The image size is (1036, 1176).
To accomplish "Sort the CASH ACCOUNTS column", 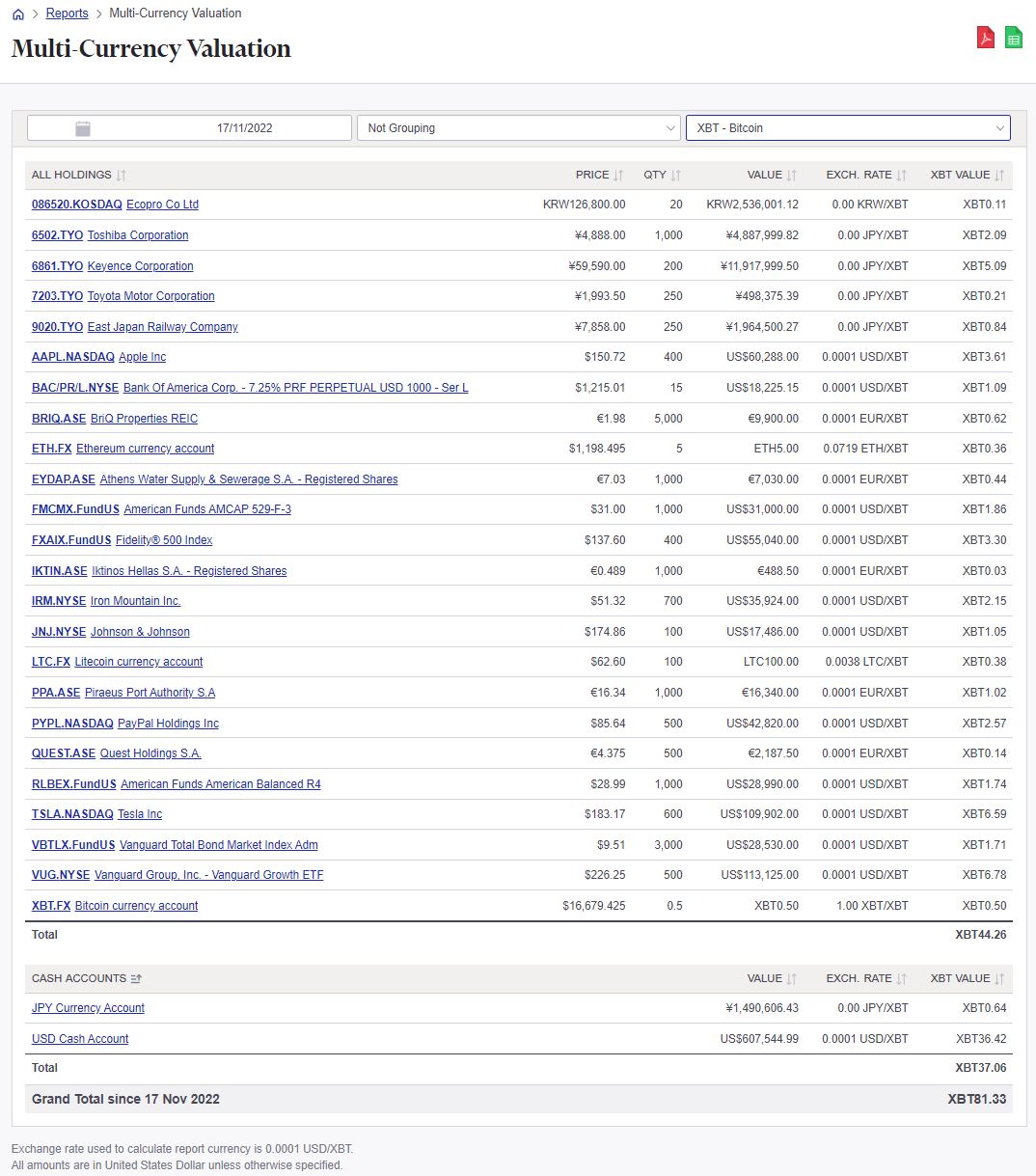I will (x=135, y=978).
